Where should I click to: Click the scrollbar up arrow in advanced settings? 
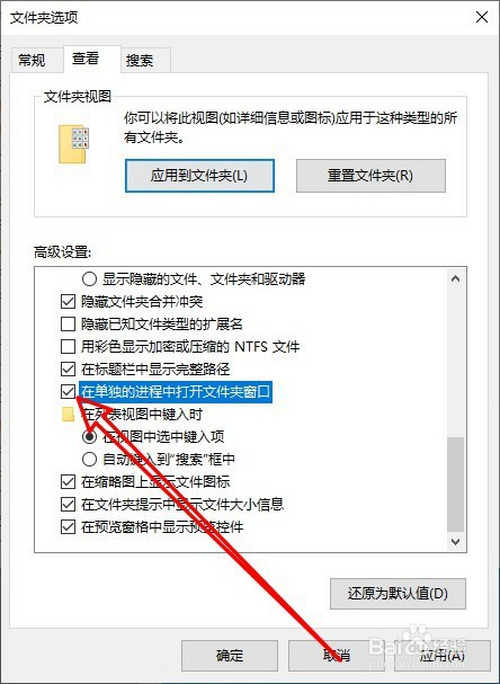[456, 279]
